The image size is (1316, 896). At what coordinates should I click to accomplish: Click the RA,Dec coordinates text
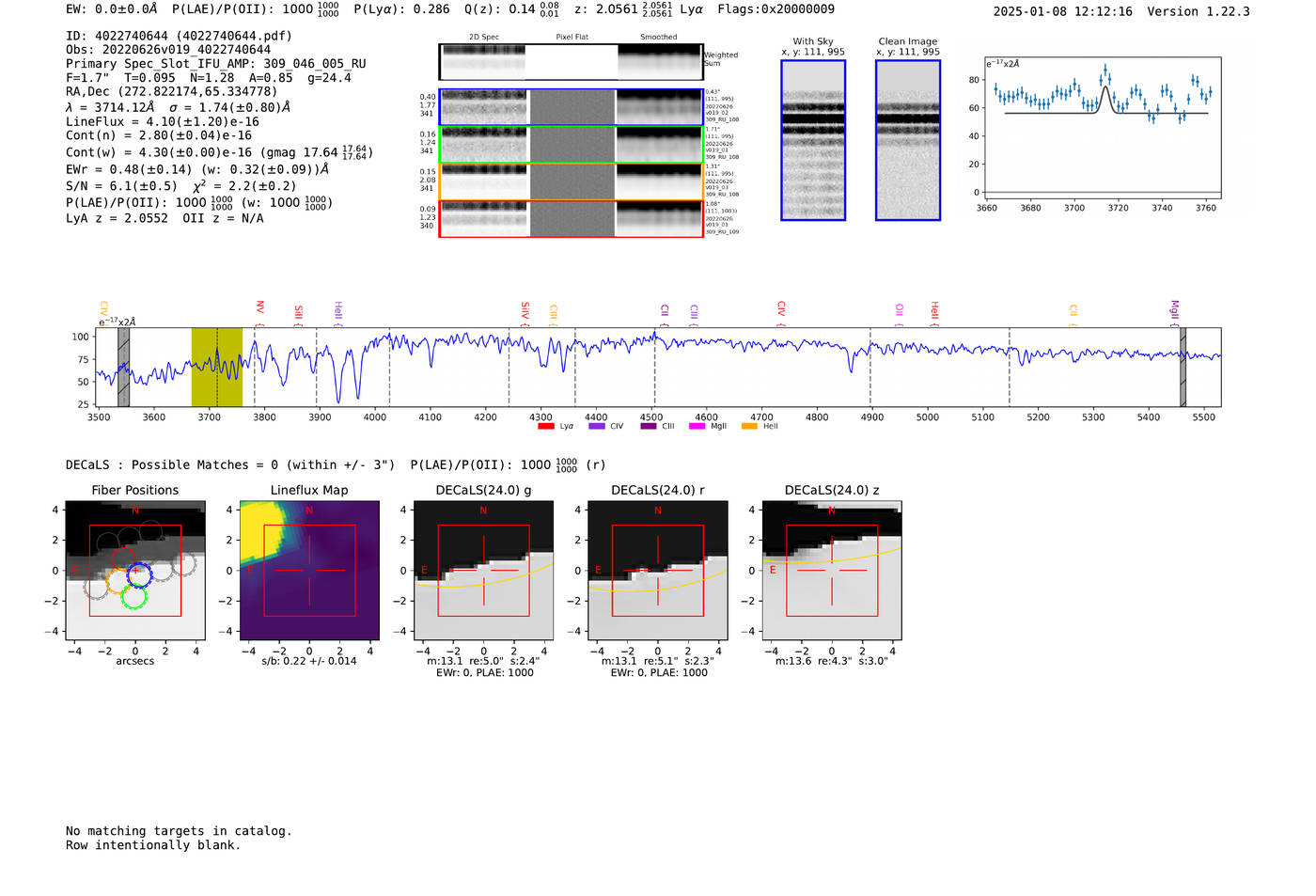[x=172, y=92]
